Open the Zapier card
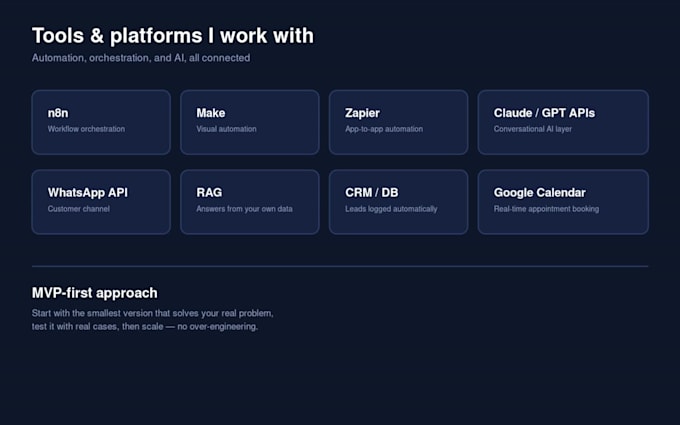Viewport: 680px width, 425px height. click(x=399, y=122)
